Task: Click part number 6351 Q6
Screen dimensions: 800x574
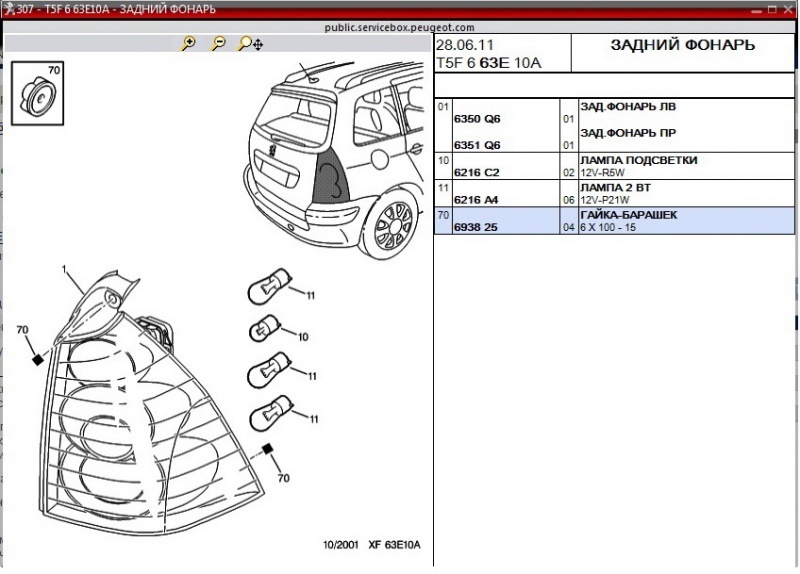Action: (476, 145)
